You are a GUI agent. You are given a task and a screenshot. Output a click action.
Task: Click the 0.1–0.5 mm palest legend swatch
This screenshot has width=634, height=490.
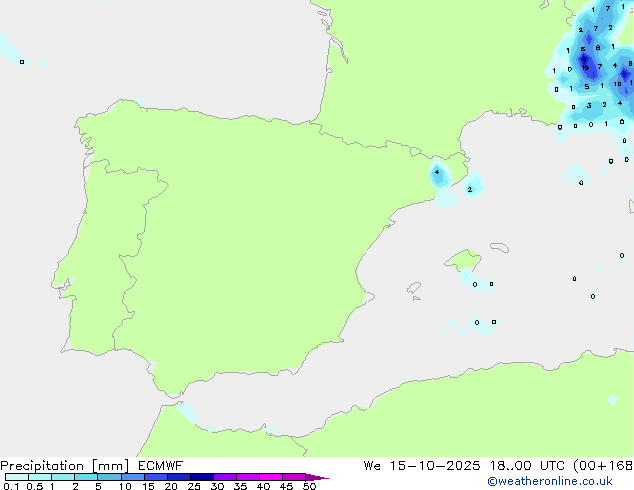click(17, 477)
